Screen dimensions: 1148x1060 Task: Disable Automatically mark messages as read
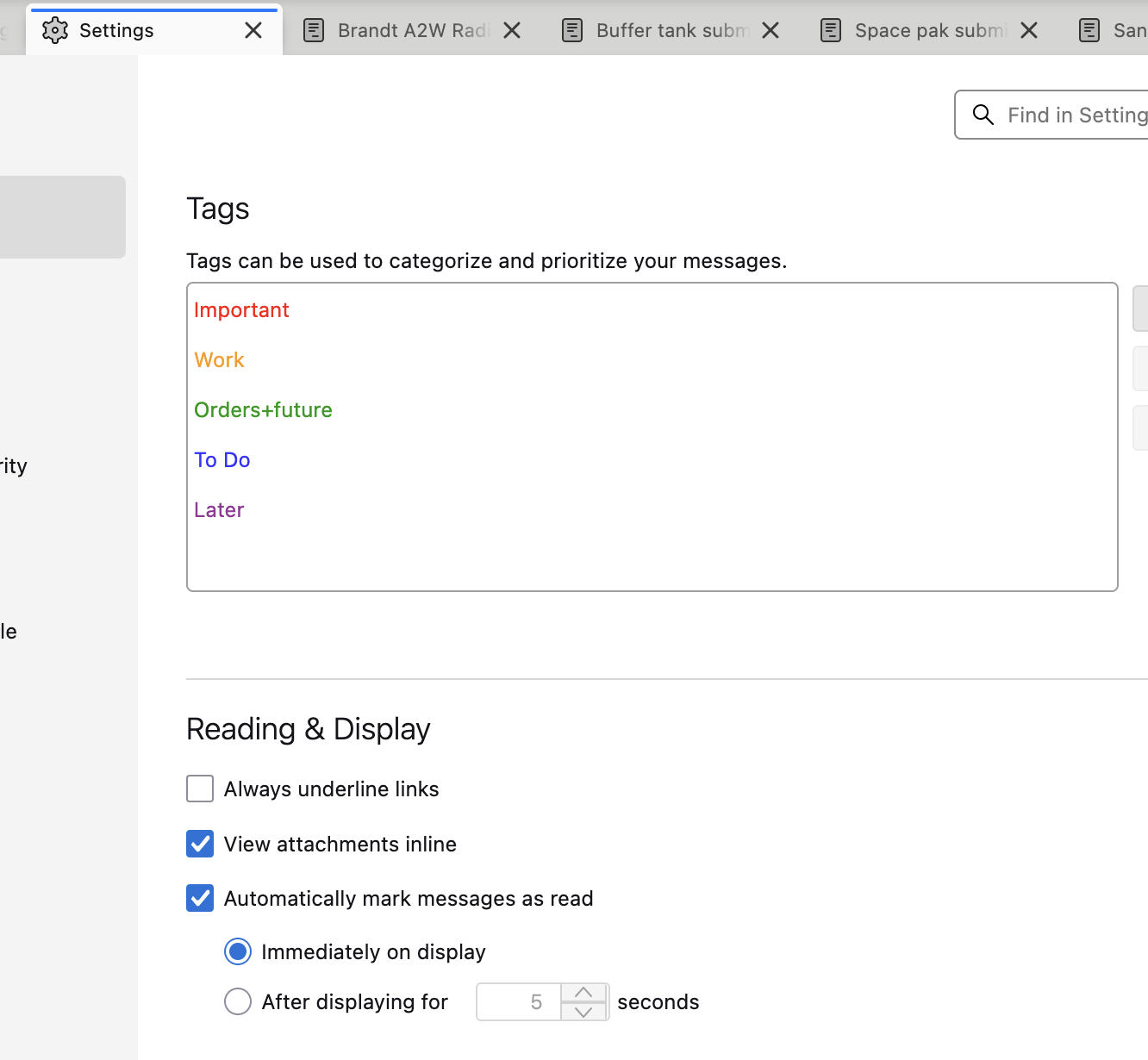coord(200,898)
